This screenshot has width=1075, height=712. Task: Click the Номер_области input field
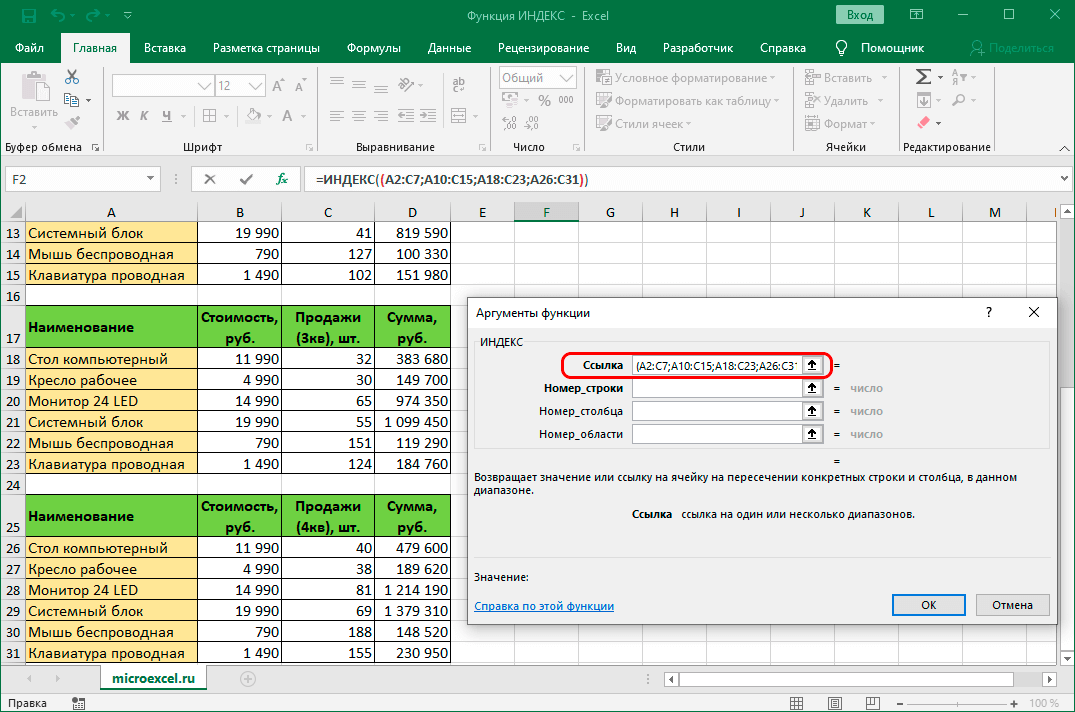716,434
